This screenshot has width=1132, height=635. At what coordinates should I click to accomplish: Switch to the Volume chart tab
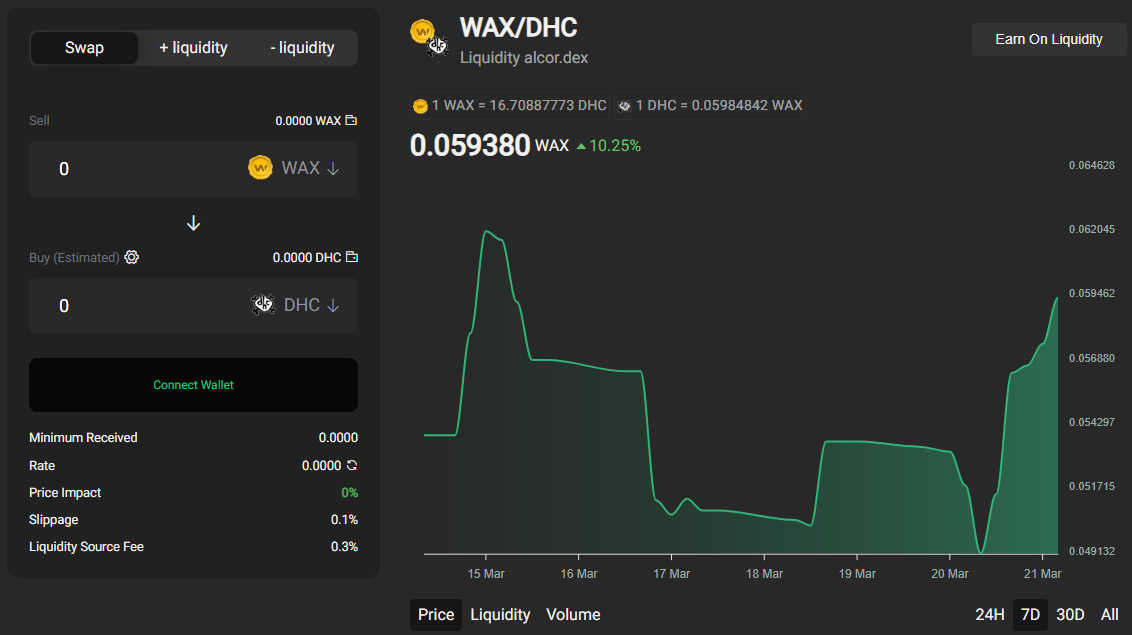coord(573,614)
